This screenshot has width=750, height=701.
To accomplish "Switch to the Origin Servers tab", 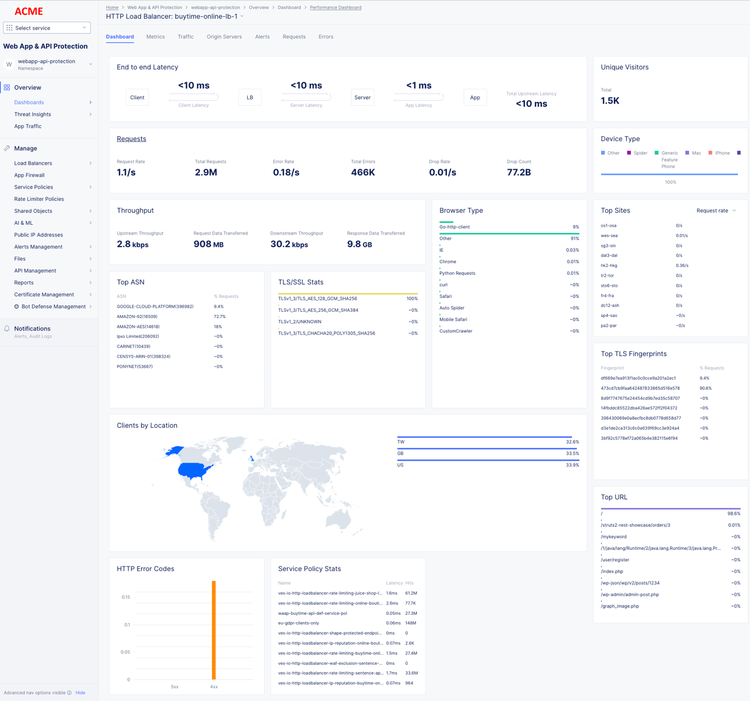I will tap(224, 37).
